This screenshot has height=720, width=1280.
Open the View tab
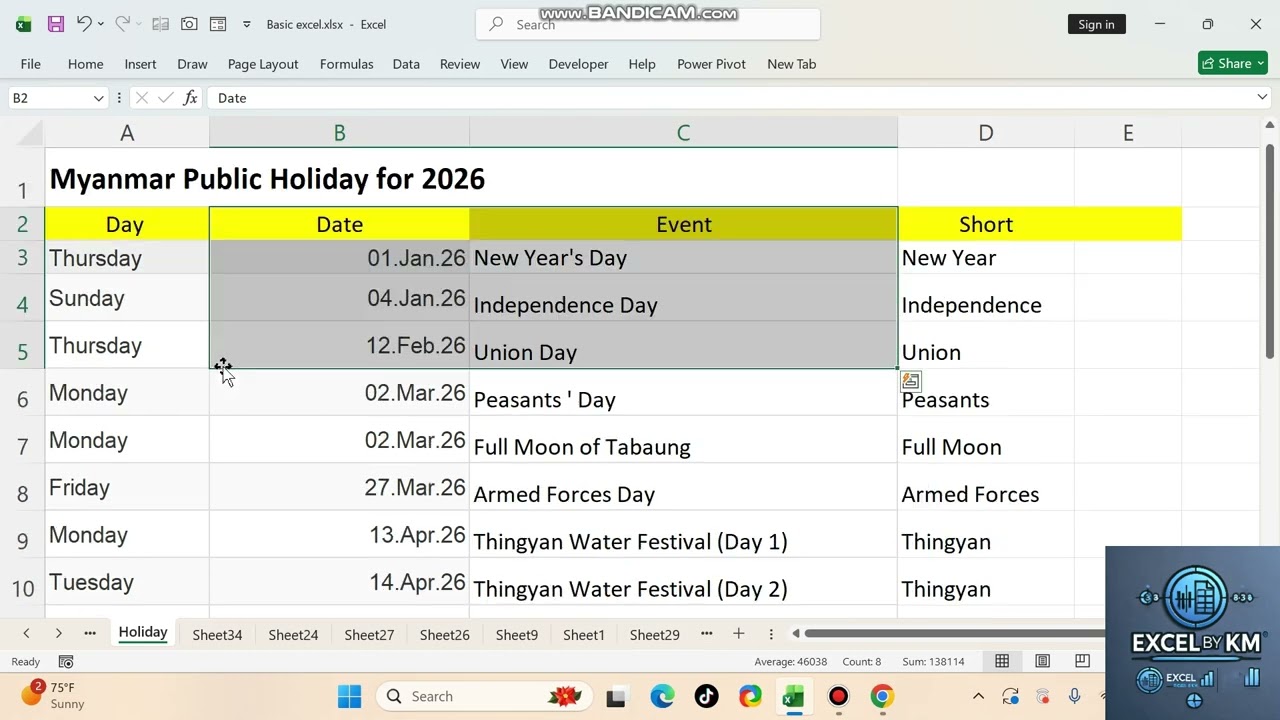coord(514,64)
